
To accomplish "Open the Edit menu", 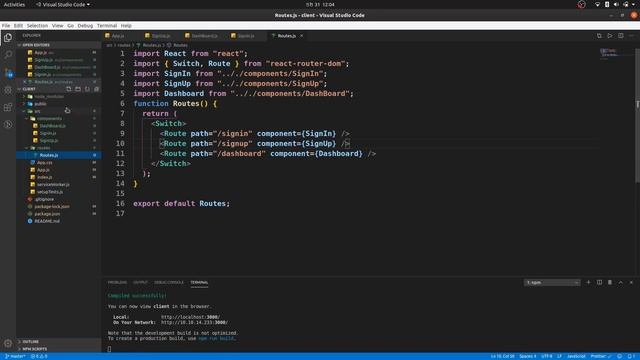I will (18, 25).
